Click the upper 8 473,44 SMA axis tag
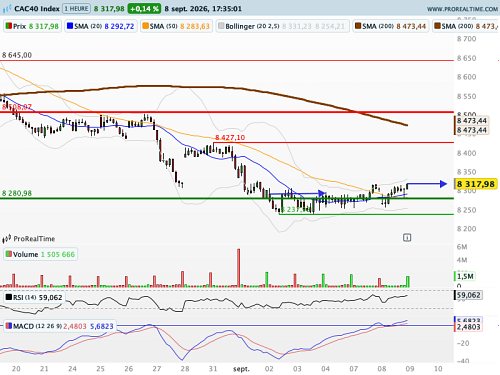The width and height of the screenshot is (500, 375). coord(472,121)
